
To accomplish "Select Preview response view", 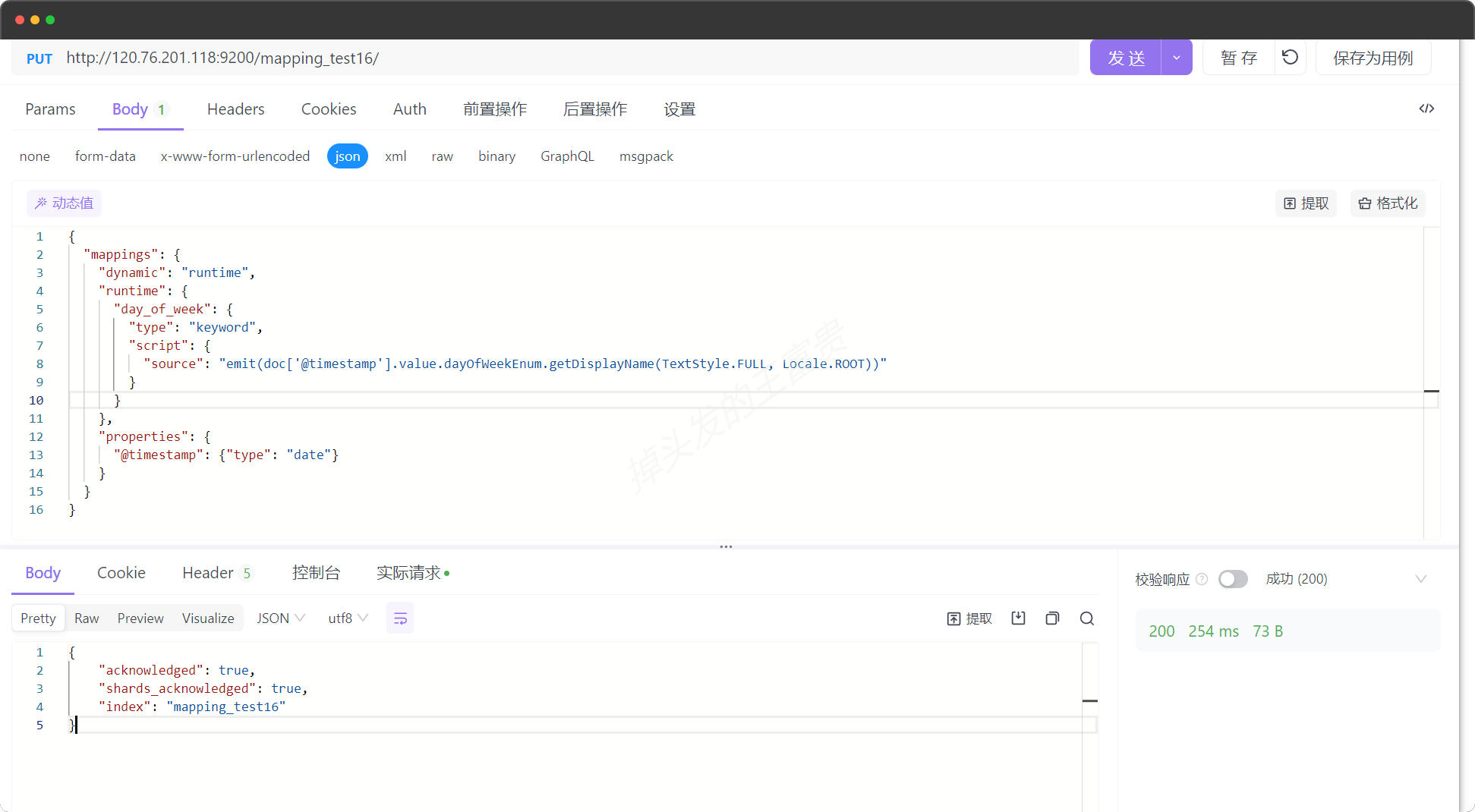I will [140, 618].
